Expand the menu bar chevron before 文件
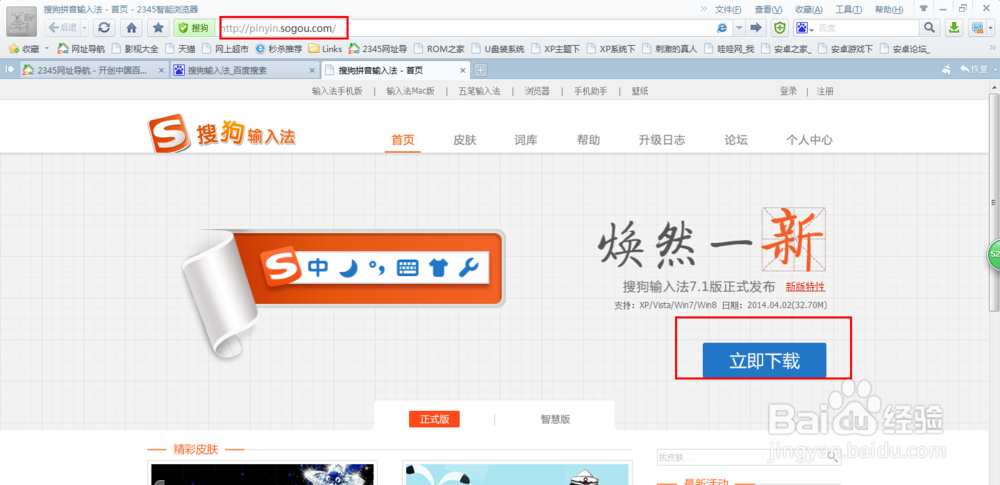The height and width of the screenshot is (485, 1000). coord(703,10)
